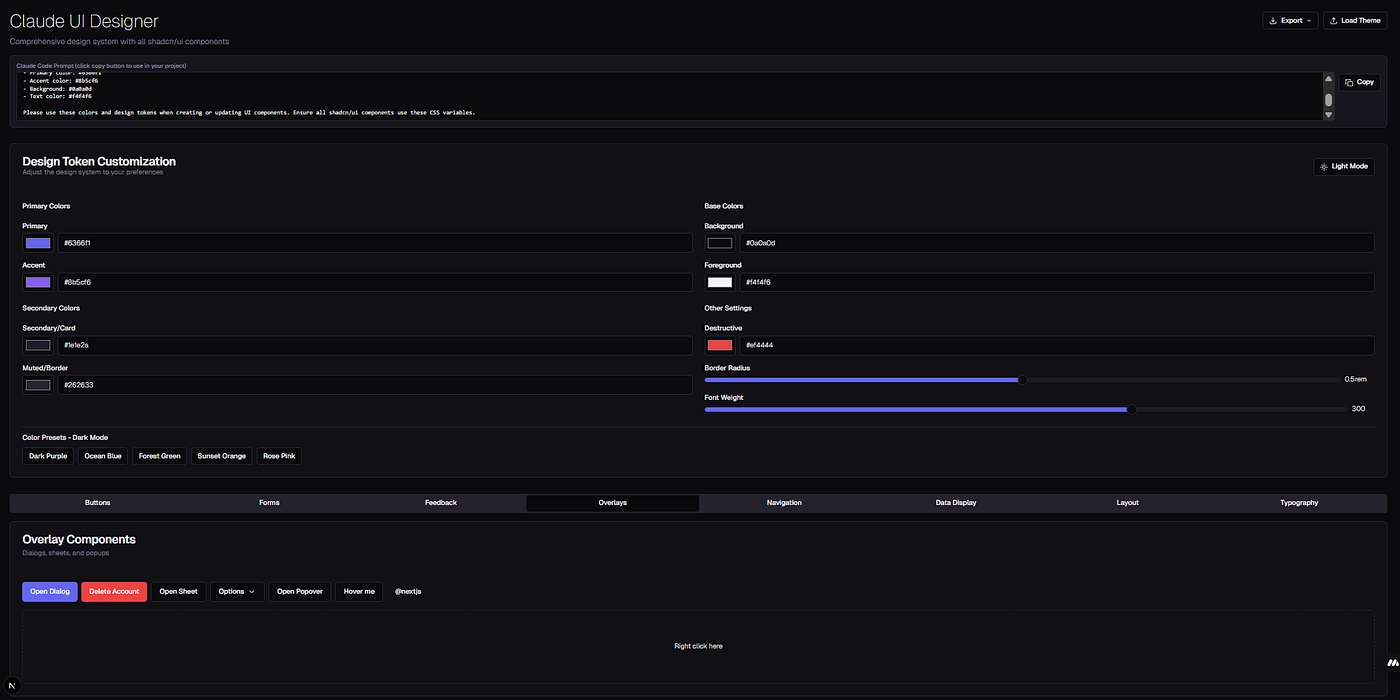
Task: Click the red Delete Account button
Action: pos(114,591)
